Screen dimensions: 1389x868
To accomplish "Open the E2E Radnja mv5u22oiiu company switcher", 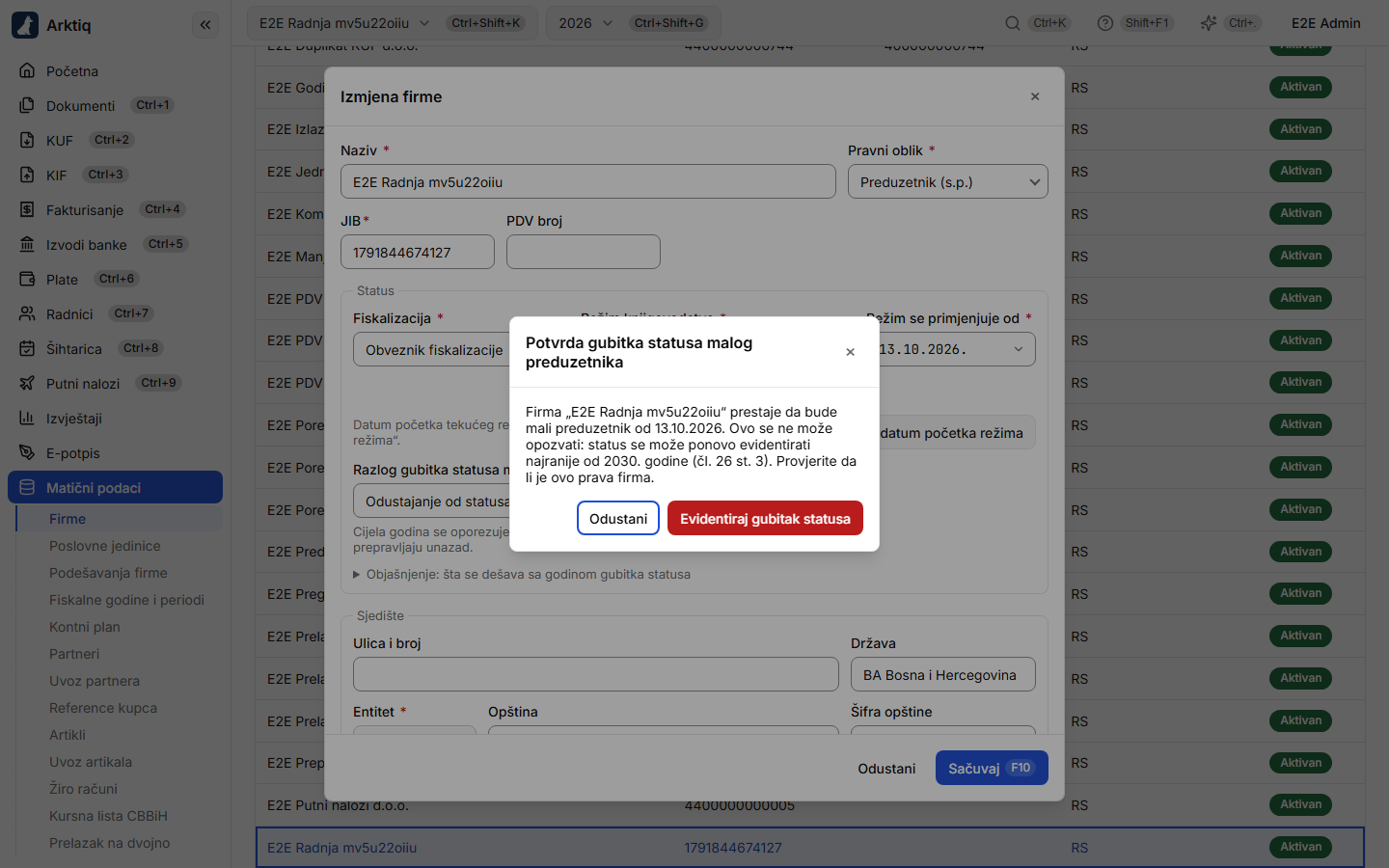I will 392,23.
